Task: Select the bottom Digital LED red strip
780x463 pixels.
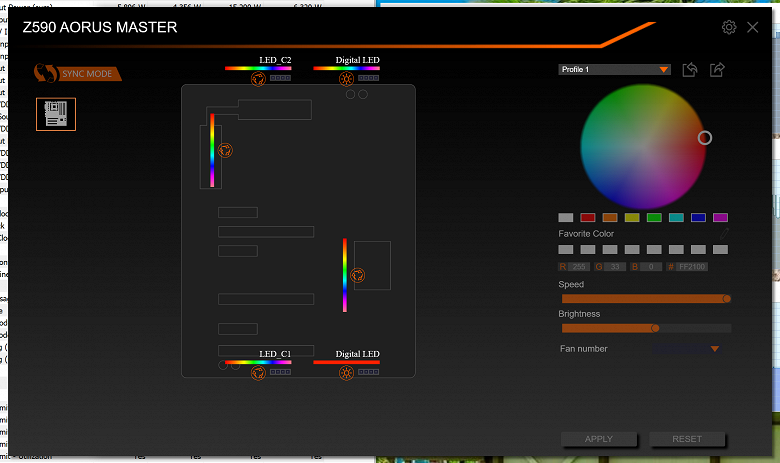Action: (x=346, y=362)
